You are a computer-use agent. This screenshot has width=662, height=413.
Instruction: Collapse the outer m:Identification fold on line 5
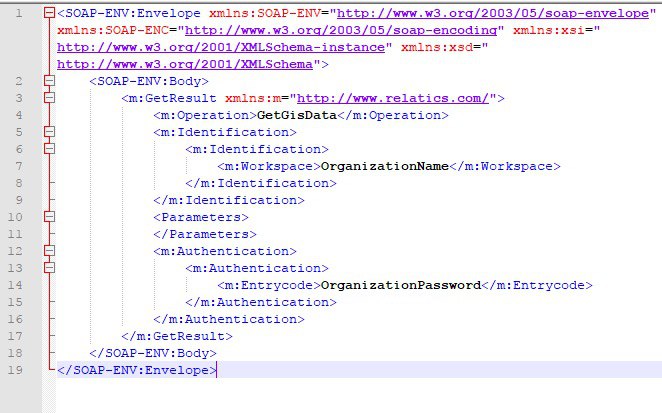coord(49,132)
